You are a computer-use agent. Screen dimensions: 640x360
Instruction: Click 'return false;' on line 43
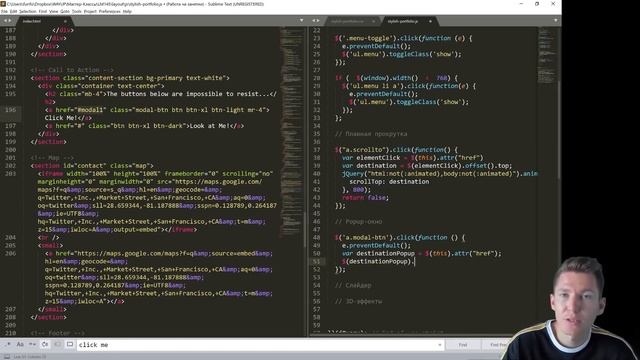tap(366, 198)
